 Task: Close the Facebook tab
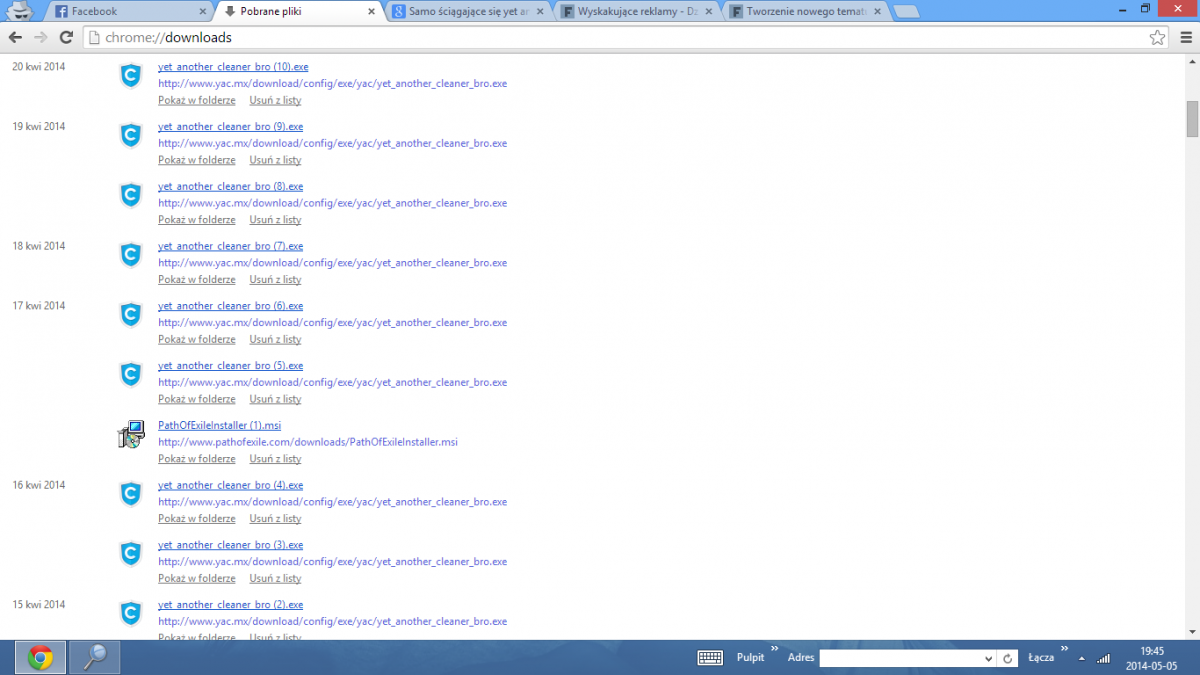click(x=203, y=11)
